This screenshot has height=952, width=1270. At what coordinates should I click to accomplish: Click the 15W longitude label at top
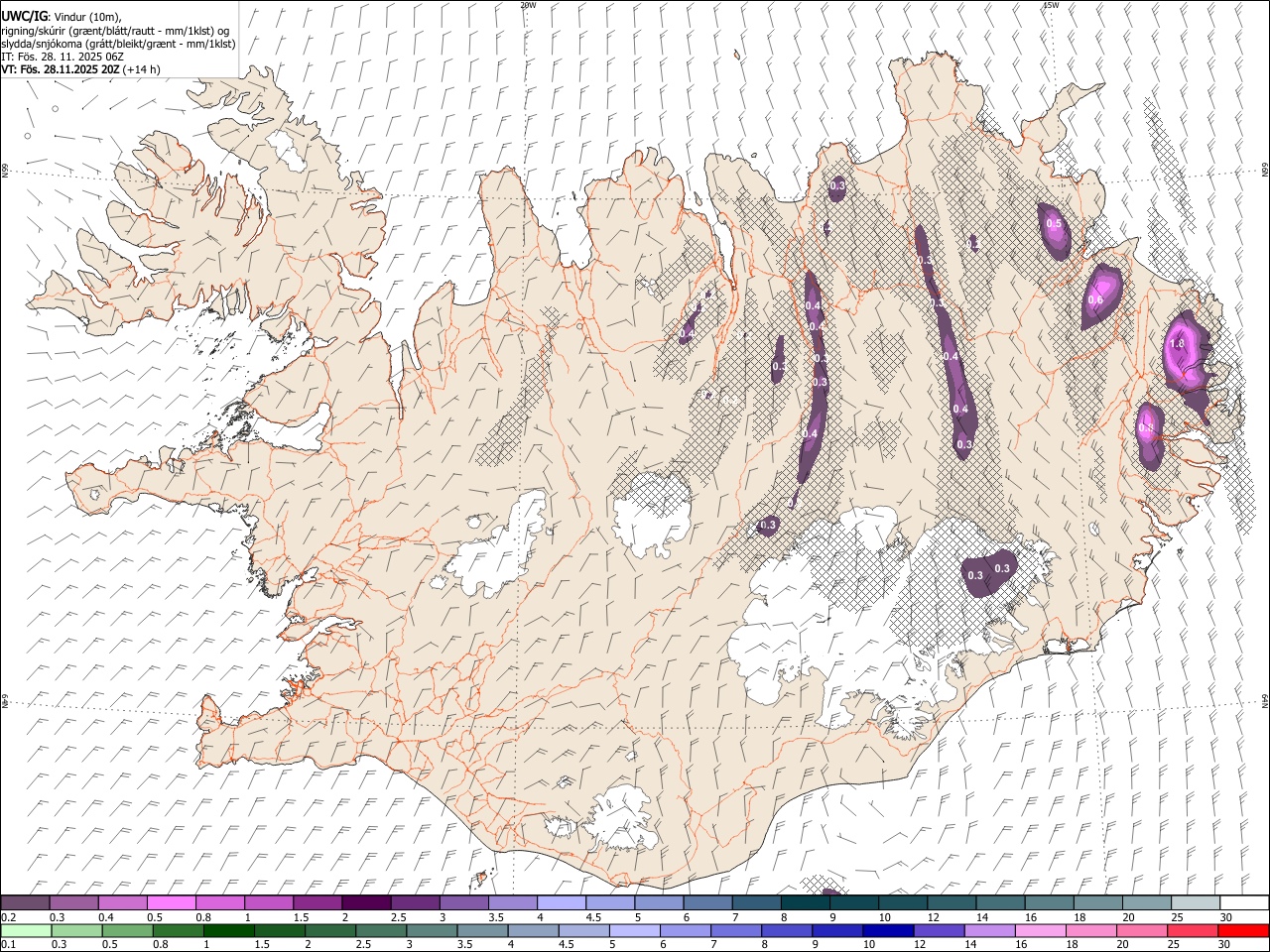(x=1051, y=5)
